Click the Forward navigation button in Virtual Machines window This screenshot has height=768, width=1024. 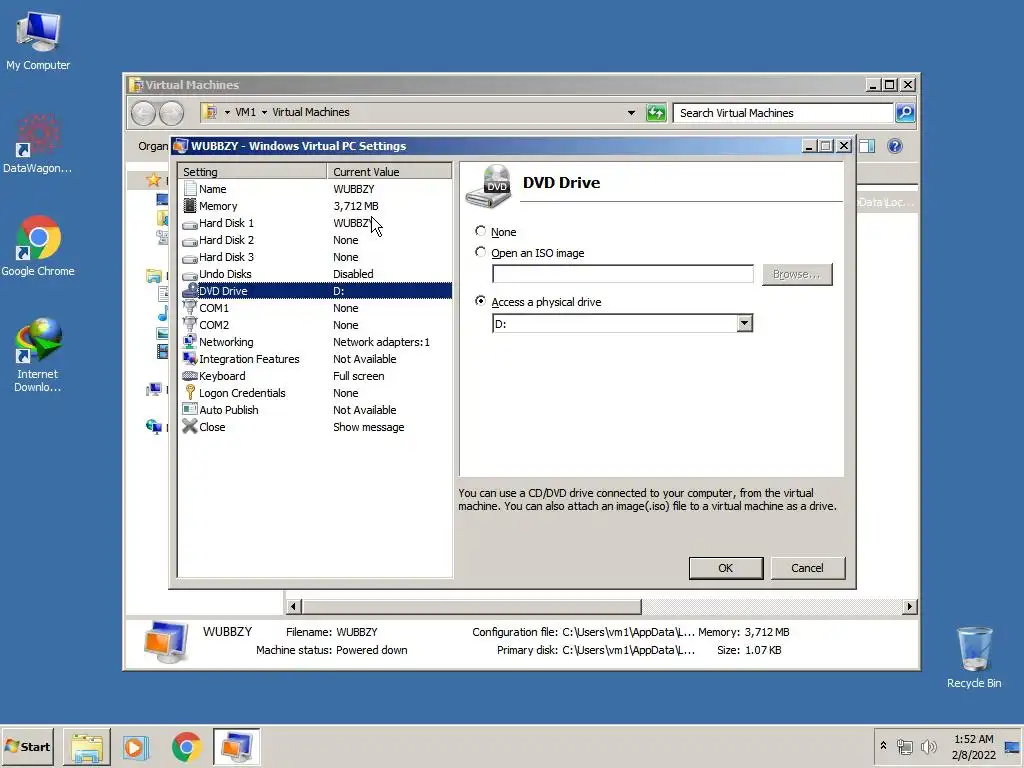[172, 113]
